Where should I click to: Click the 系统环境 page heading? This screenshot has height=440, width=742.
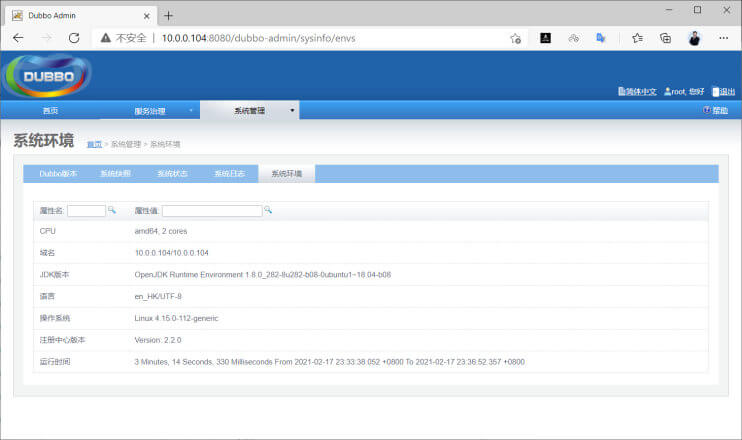[x=44, y=141]
